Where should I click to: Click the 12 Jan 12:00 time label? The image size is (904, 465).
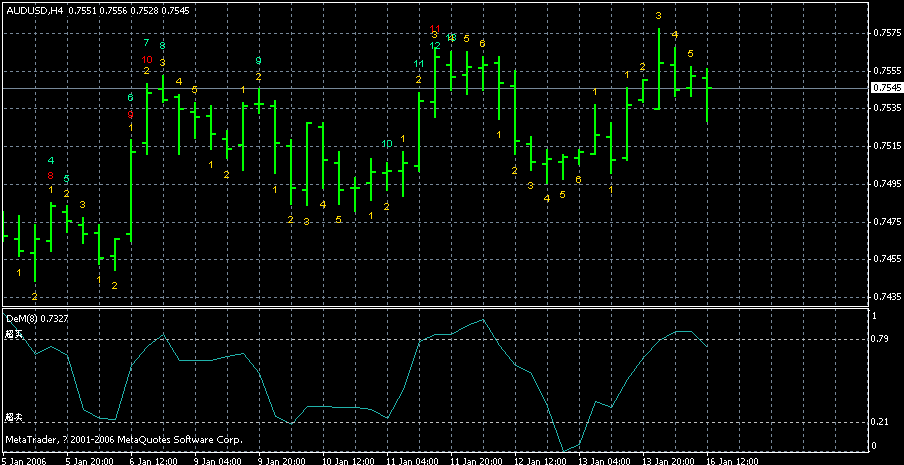540,460
